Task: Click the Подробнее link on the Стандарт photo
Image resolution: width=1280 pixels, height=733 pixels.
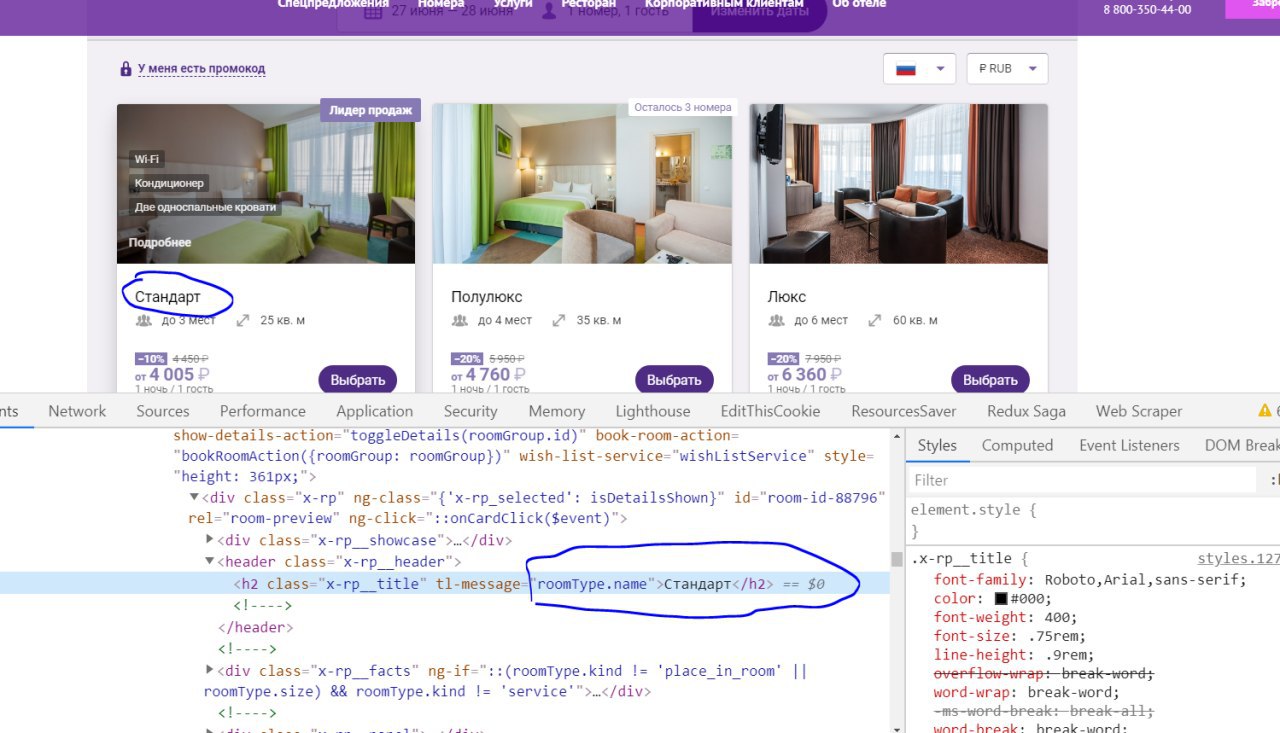Action: 160,243
